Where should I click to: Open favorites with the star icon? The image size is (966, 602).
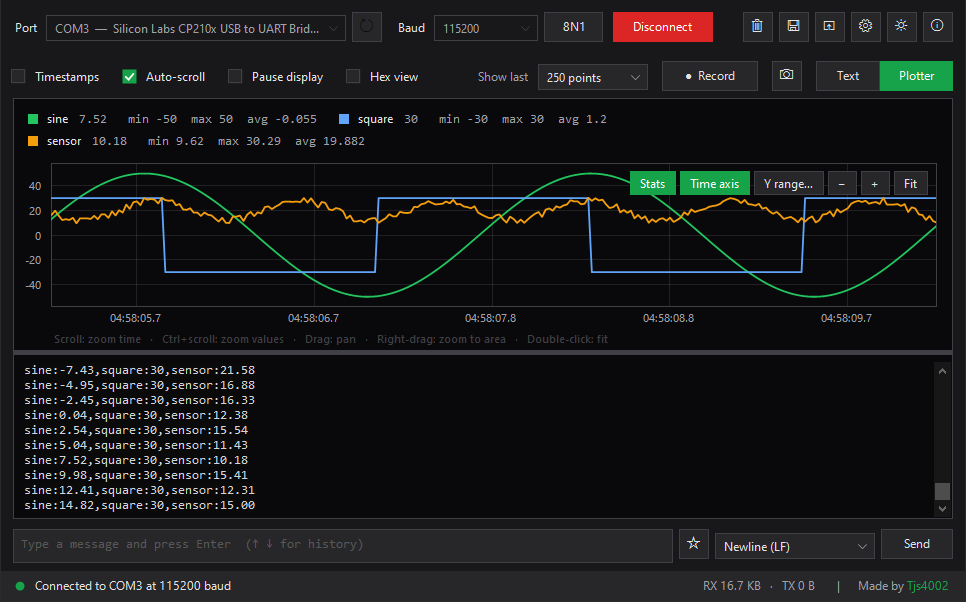[x=694, y=543]
